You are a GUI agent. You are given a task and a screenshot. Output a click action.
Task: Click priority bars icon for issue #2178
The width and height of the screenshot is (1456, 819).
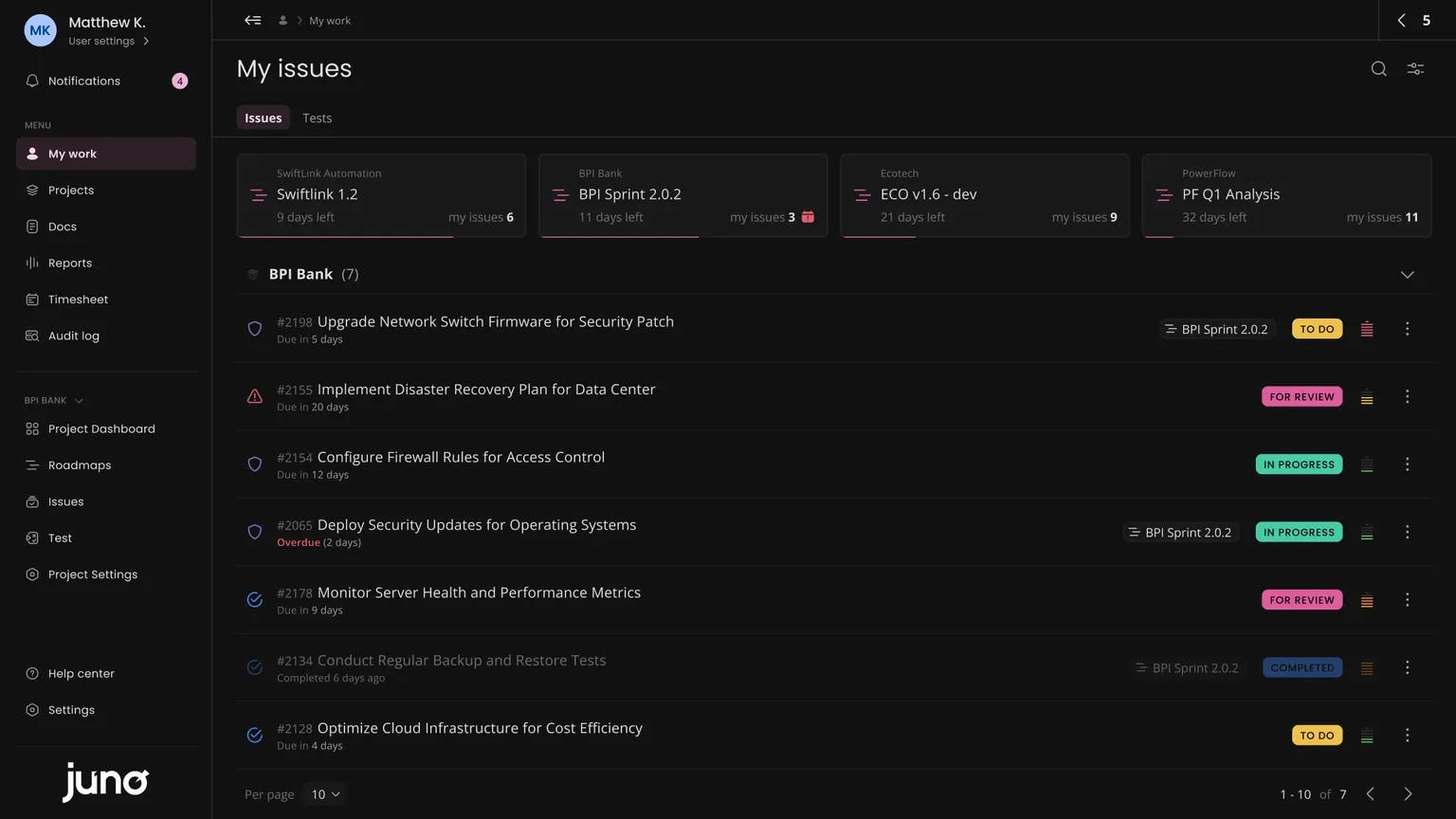(x=1367, y=600)
